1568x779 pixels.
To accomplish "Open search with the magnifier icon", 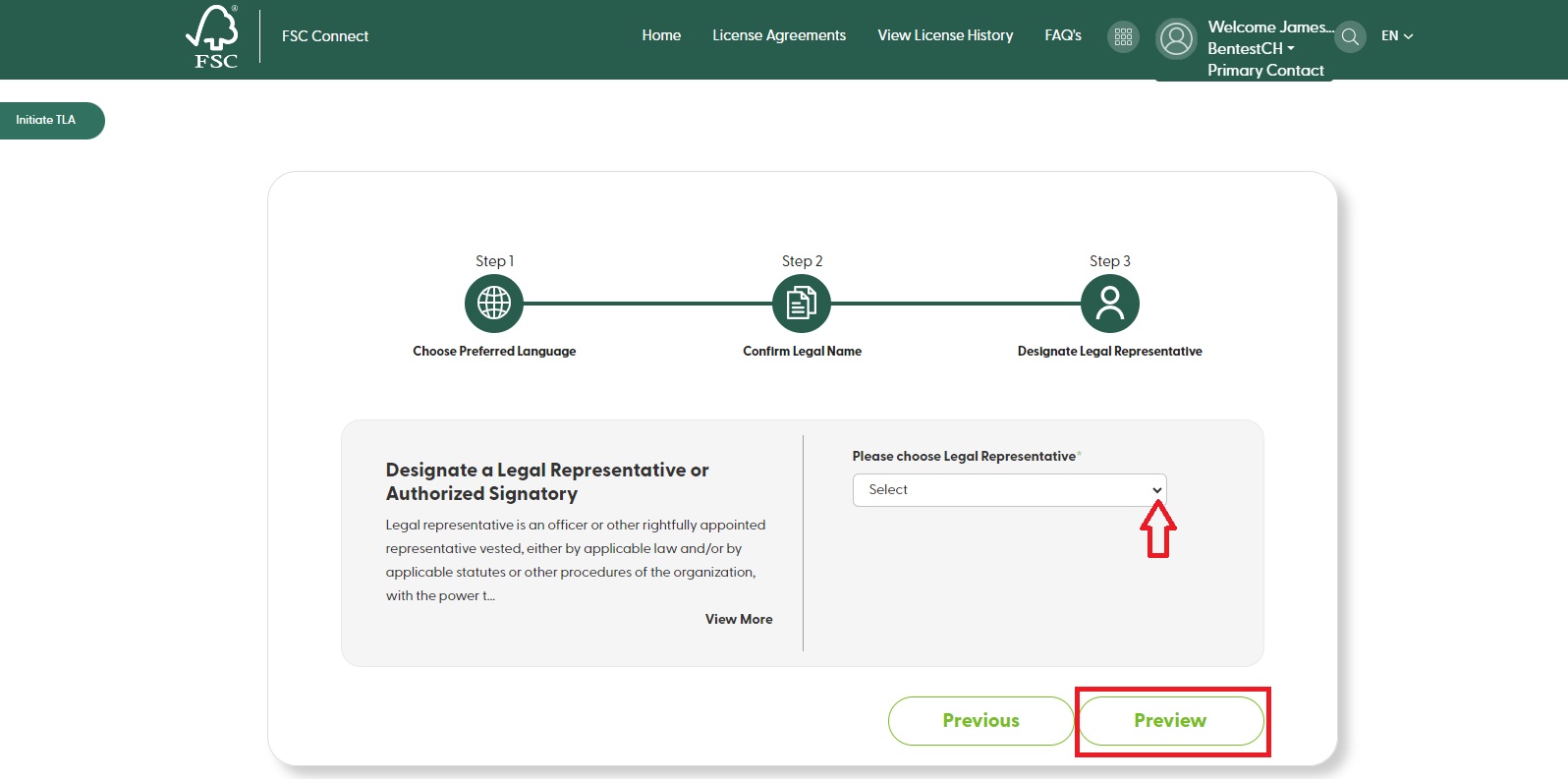I will click(x=1350, y=37).
